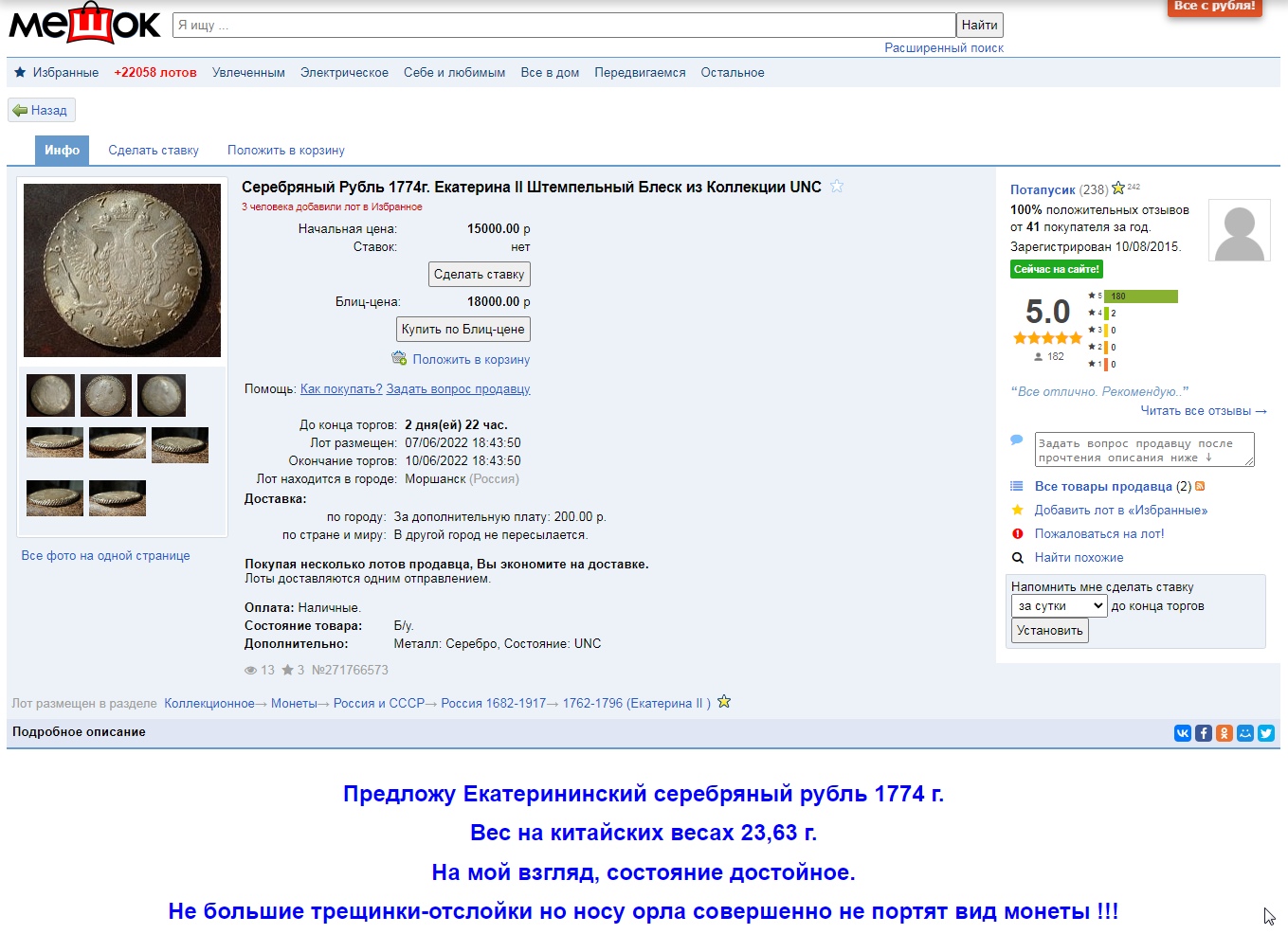The width and height of the screenshot is (1288, 934).
Task: Switch to the Сделать ставку tab
Action: click(154, 151)
